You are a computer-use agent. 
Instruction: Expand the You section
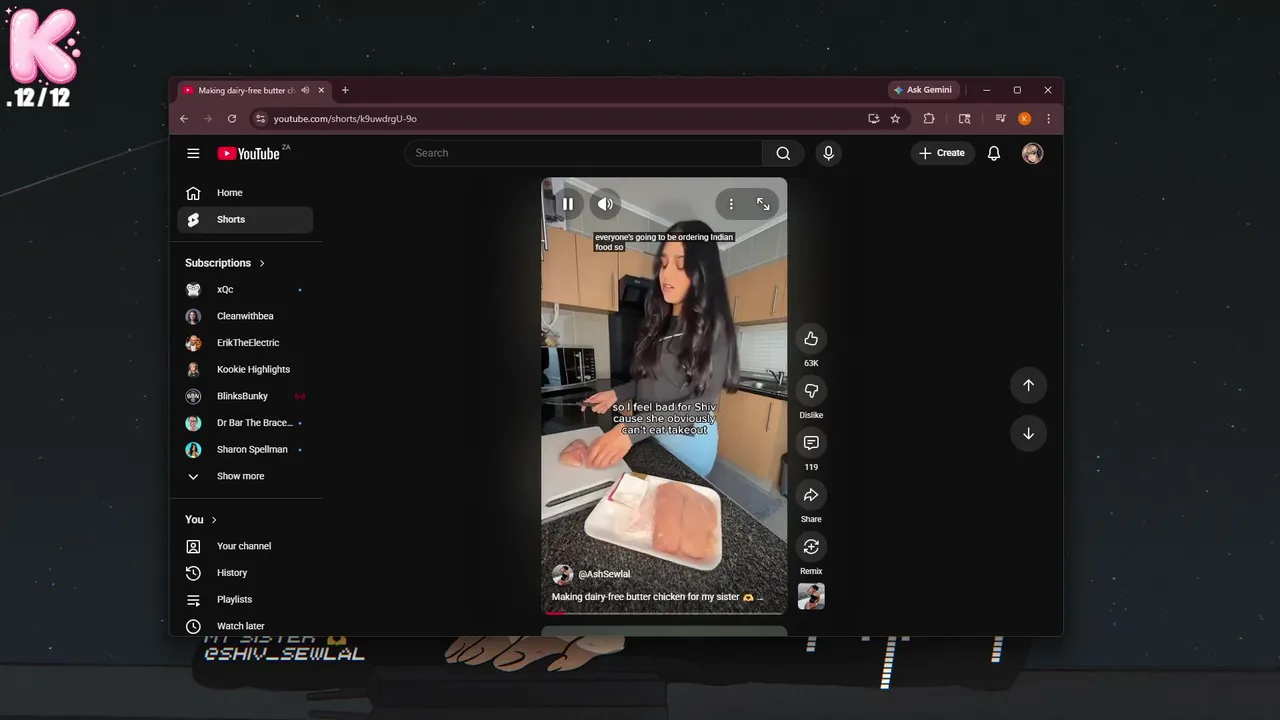(201, 520)
